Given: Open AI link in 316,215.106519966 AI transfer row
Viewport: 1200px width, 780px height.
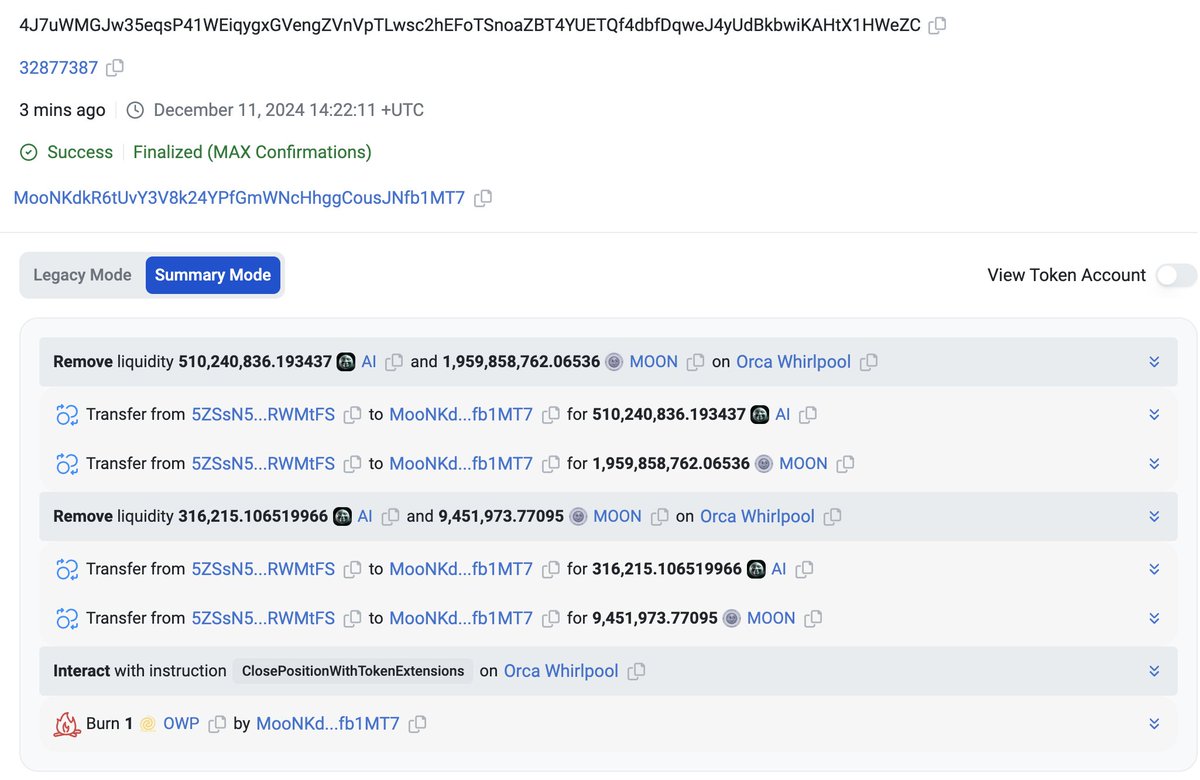Looking at the screenshot, I should pos(779,569).
